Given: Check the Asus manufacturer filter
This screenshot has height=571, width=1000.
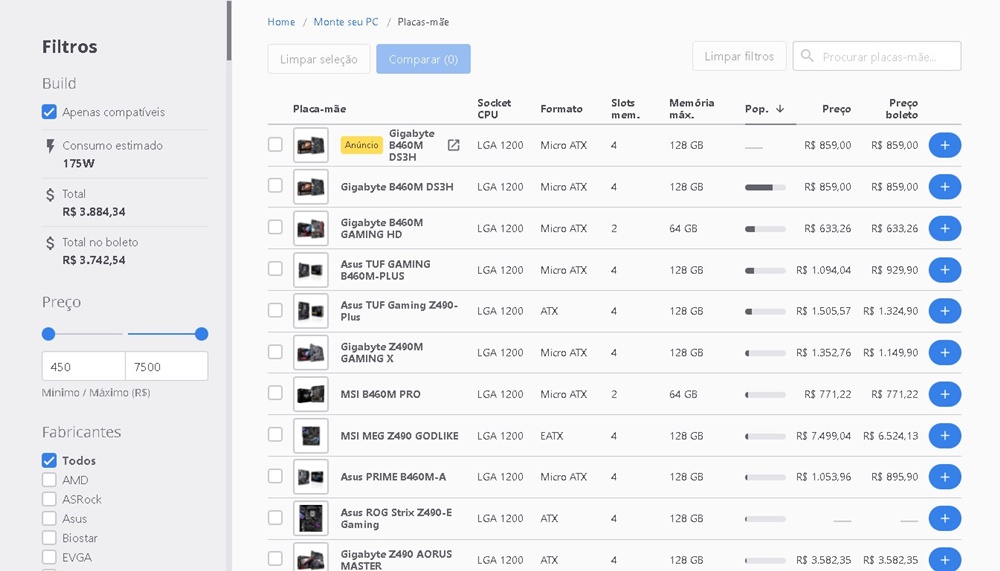Looking at the screenshot, I should [x=49, y=518].
